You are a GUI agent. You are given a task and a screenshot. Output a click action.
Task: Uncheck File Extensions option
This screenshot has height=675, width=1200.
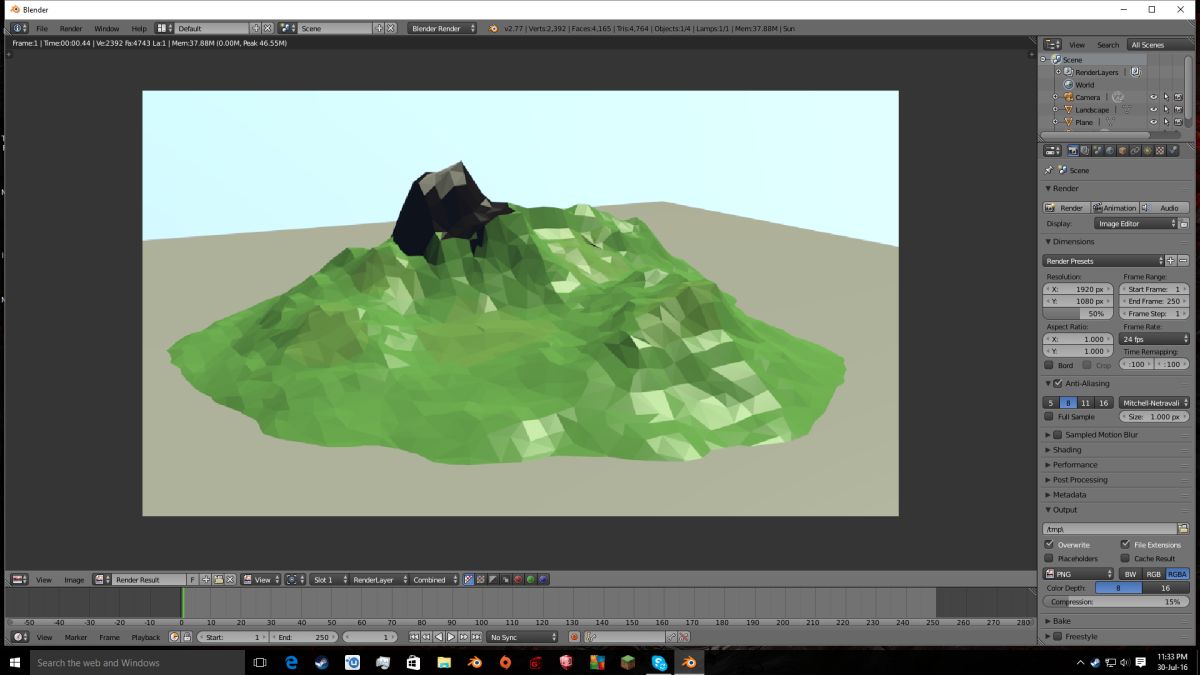pyautogui.click(x=1125, y=545)
